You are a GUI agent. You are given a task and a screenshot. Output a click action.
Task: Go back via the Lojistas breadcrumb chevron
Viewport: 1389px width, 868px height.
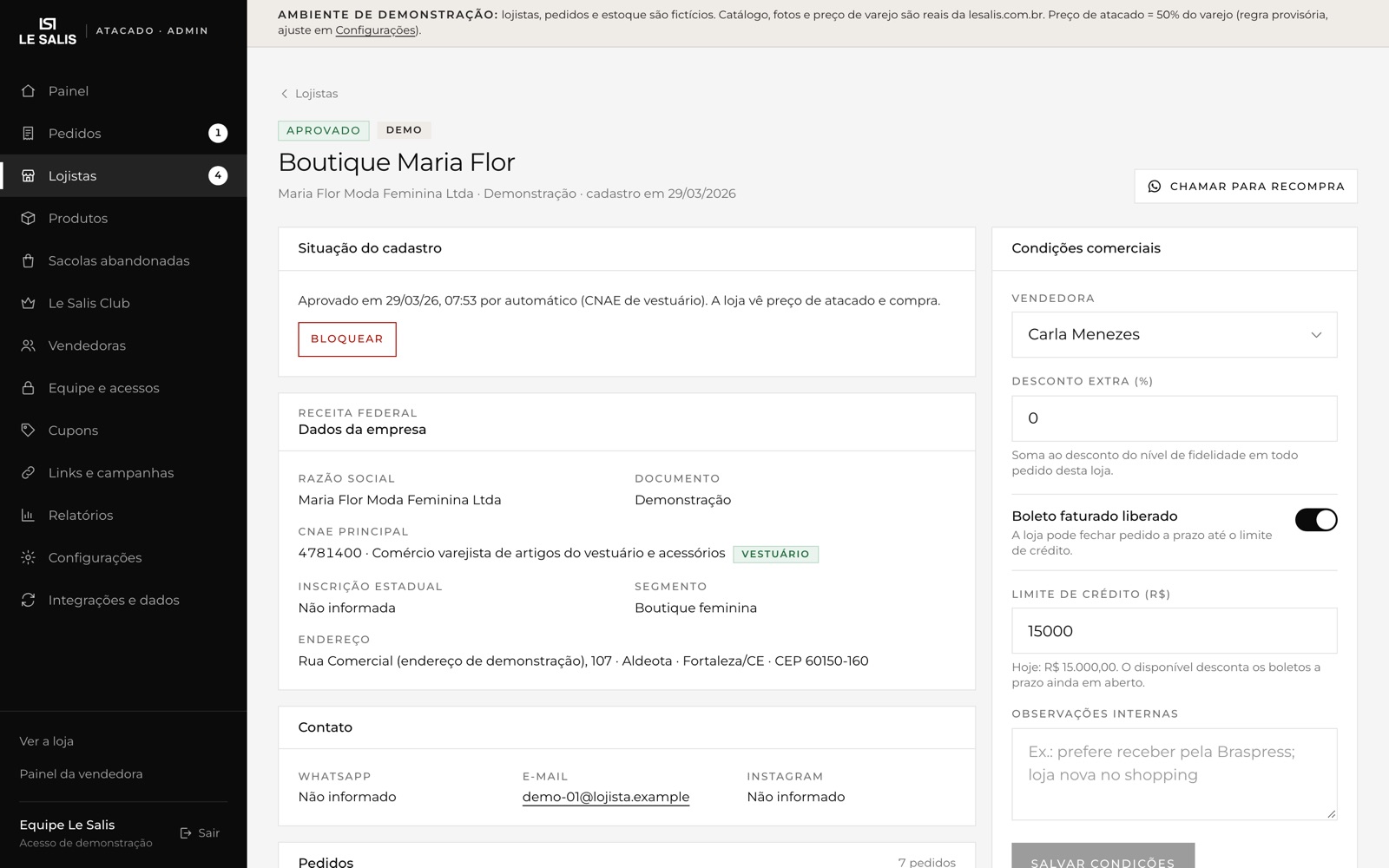coord(284,94)
